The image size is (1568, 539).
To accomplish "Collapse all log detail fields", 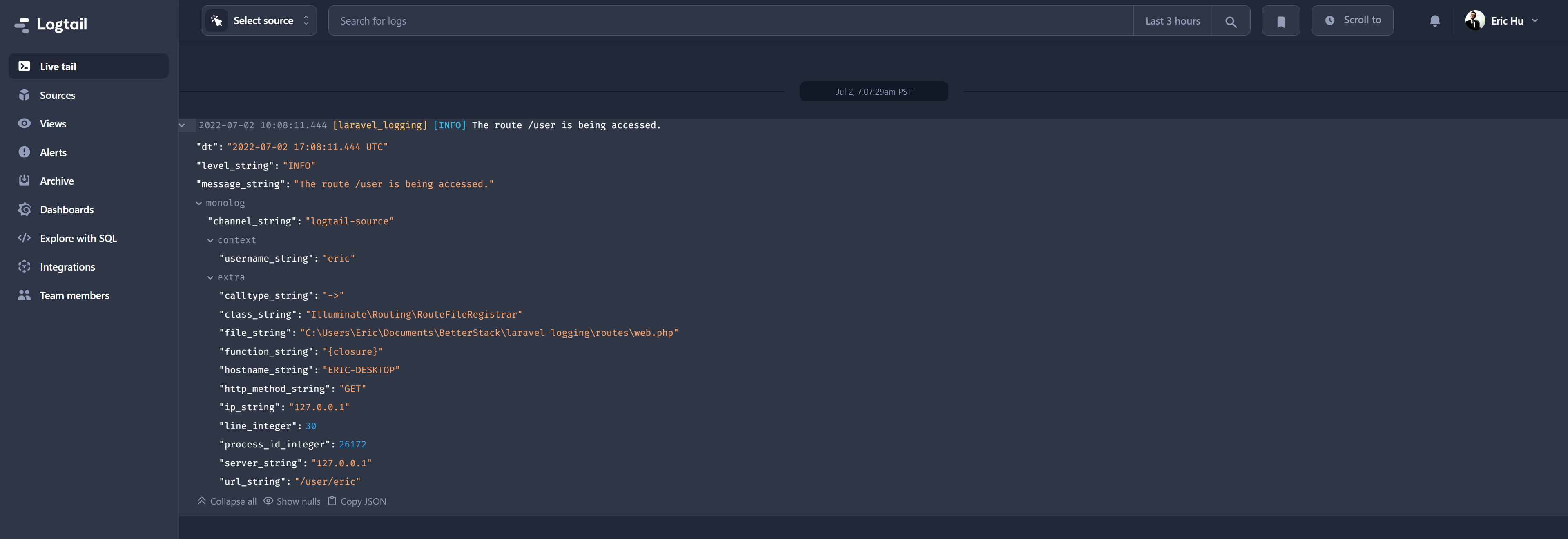I will tap(227, 501).
